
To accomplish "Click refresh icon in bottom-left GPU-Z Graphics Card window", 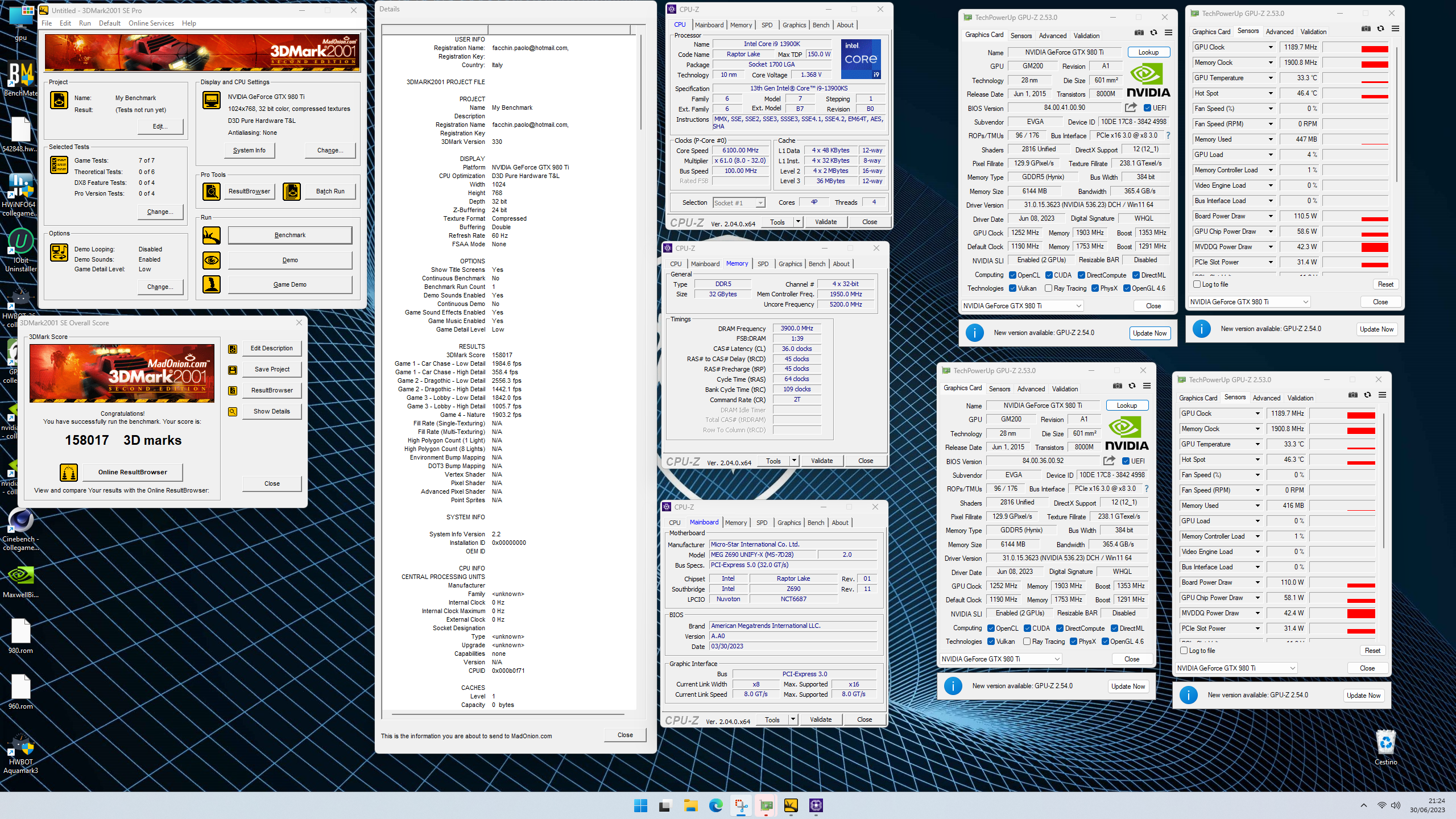I will [x=1132, y=386].
